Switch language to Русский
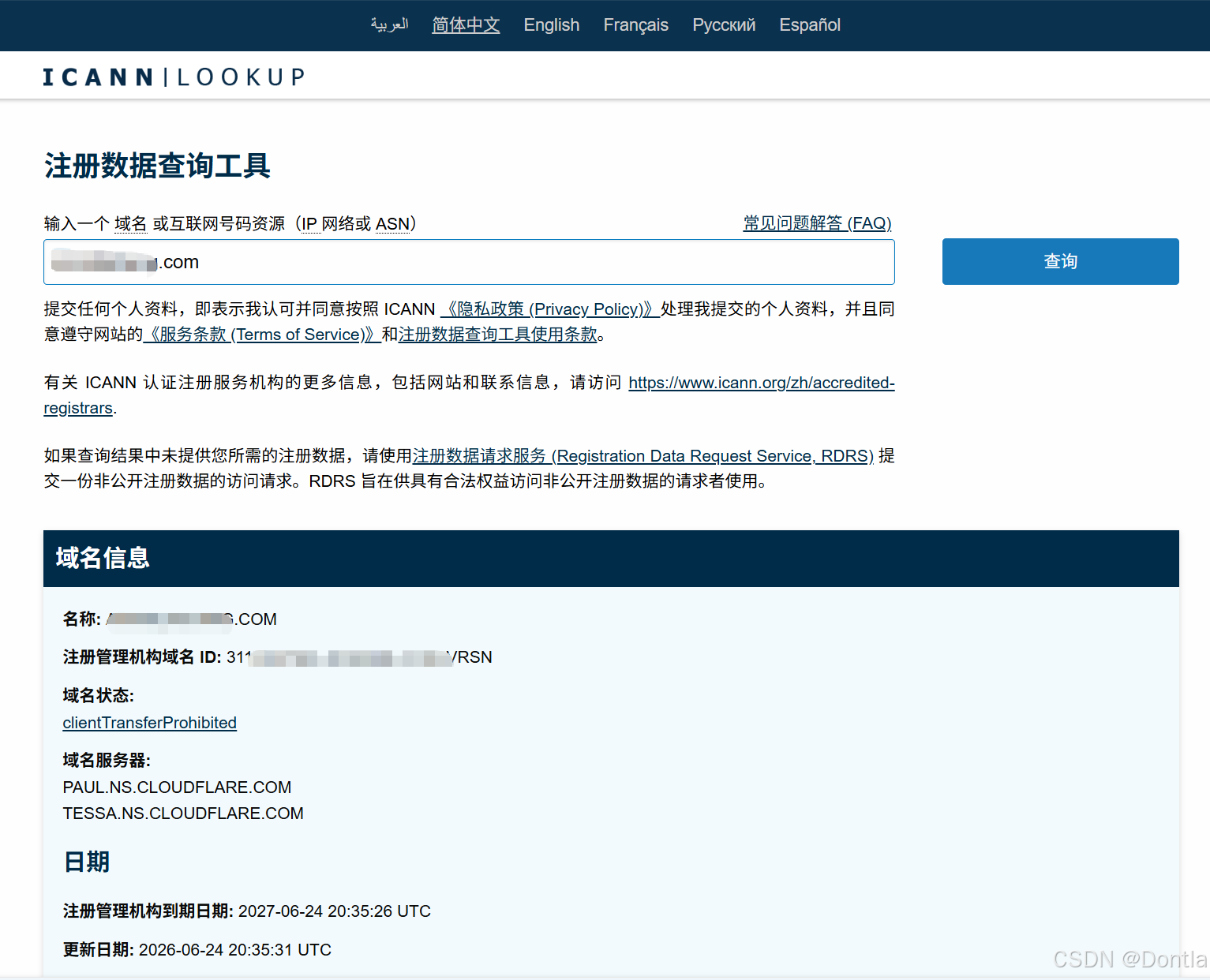 point(724,24)
